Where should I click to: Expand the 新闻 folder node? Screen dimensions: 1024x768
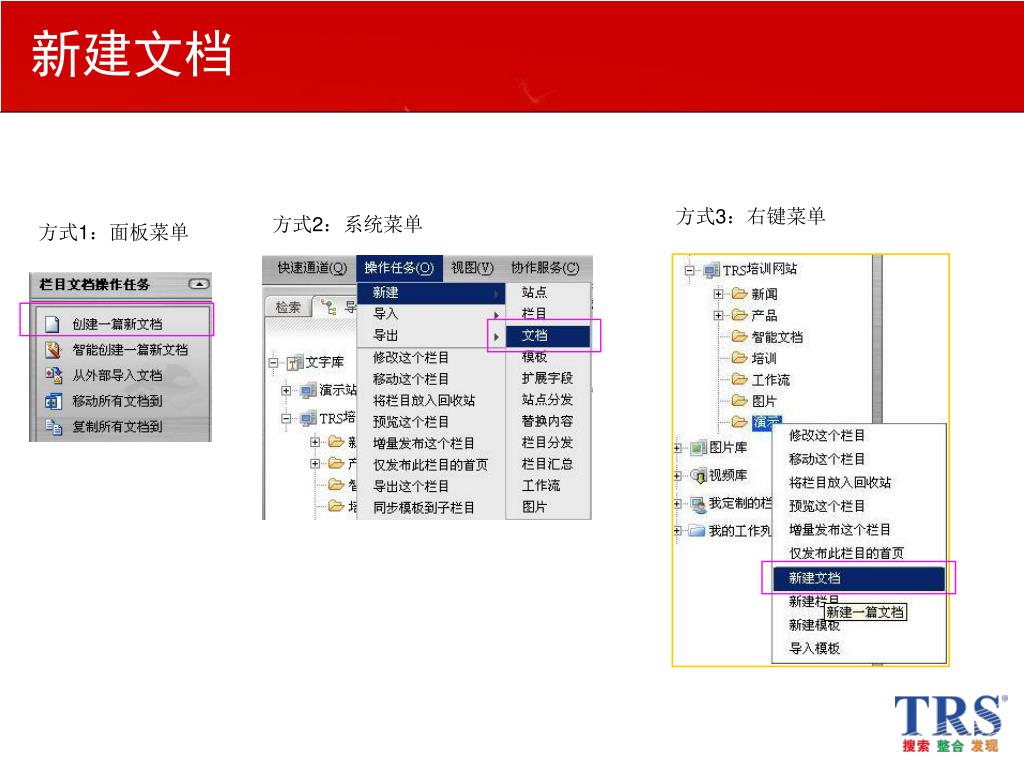[x=718, y=294]
